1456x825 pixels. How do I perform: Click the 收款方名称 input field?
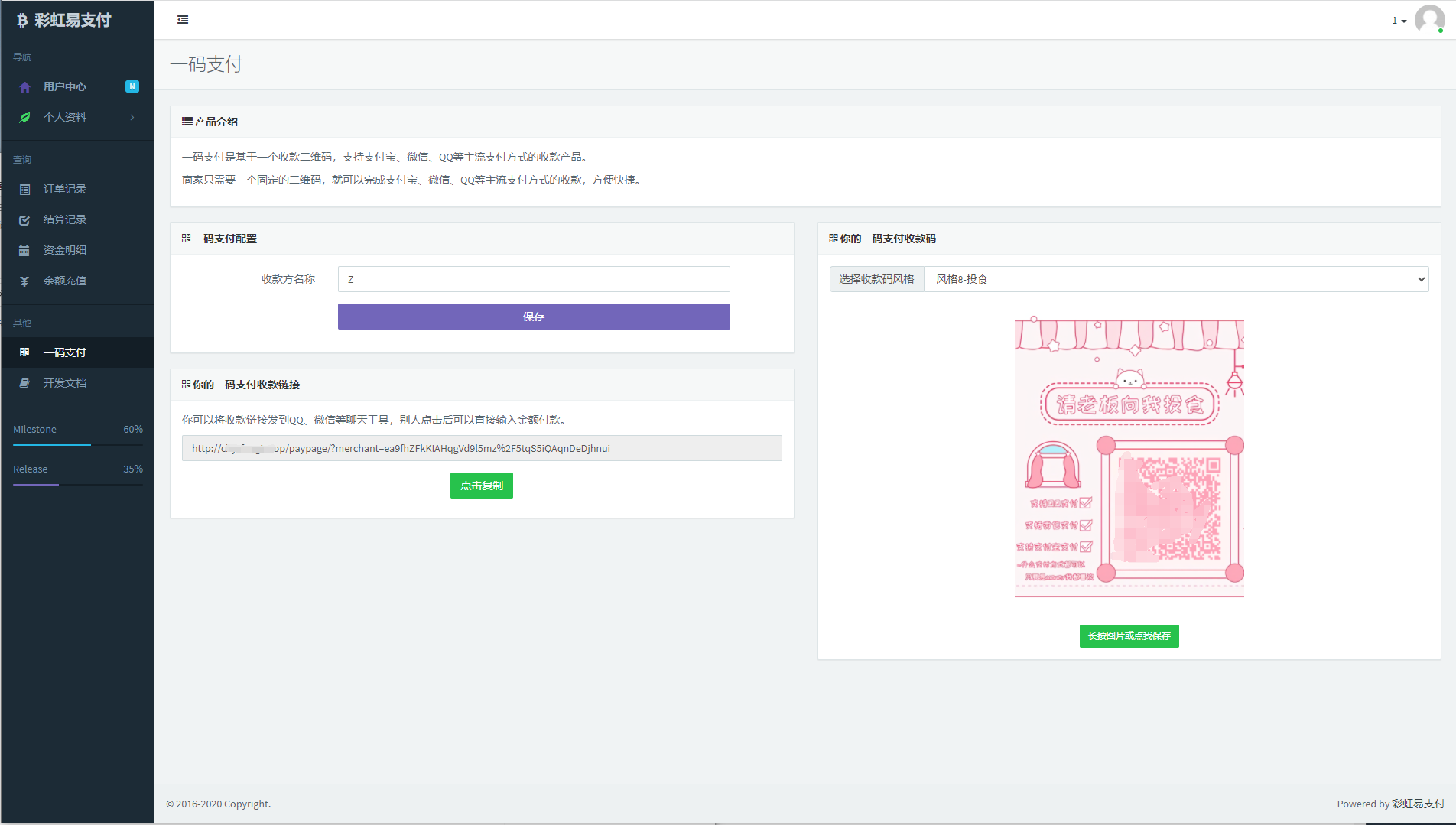point(534,279)
